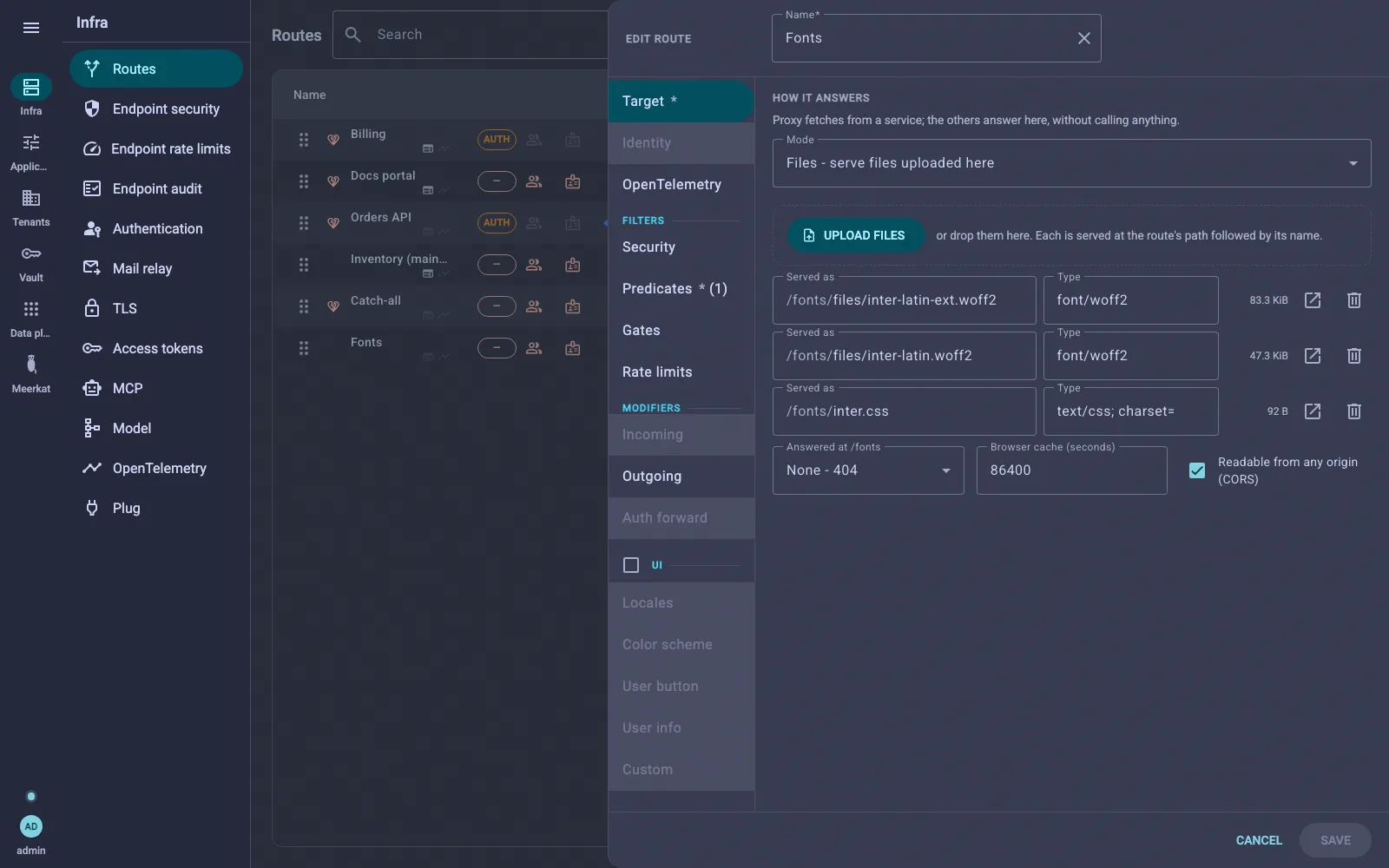Screen dimensions: 1389x868
Task: Click the Upload Files button
Action: click(x=855, y=235)
